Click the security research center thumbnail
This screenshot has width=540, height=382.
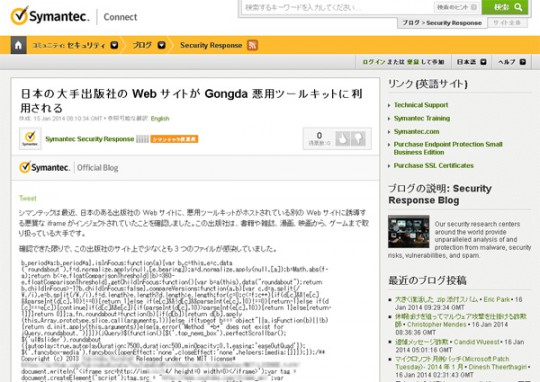pyautogui.click(x=408, y=231)
